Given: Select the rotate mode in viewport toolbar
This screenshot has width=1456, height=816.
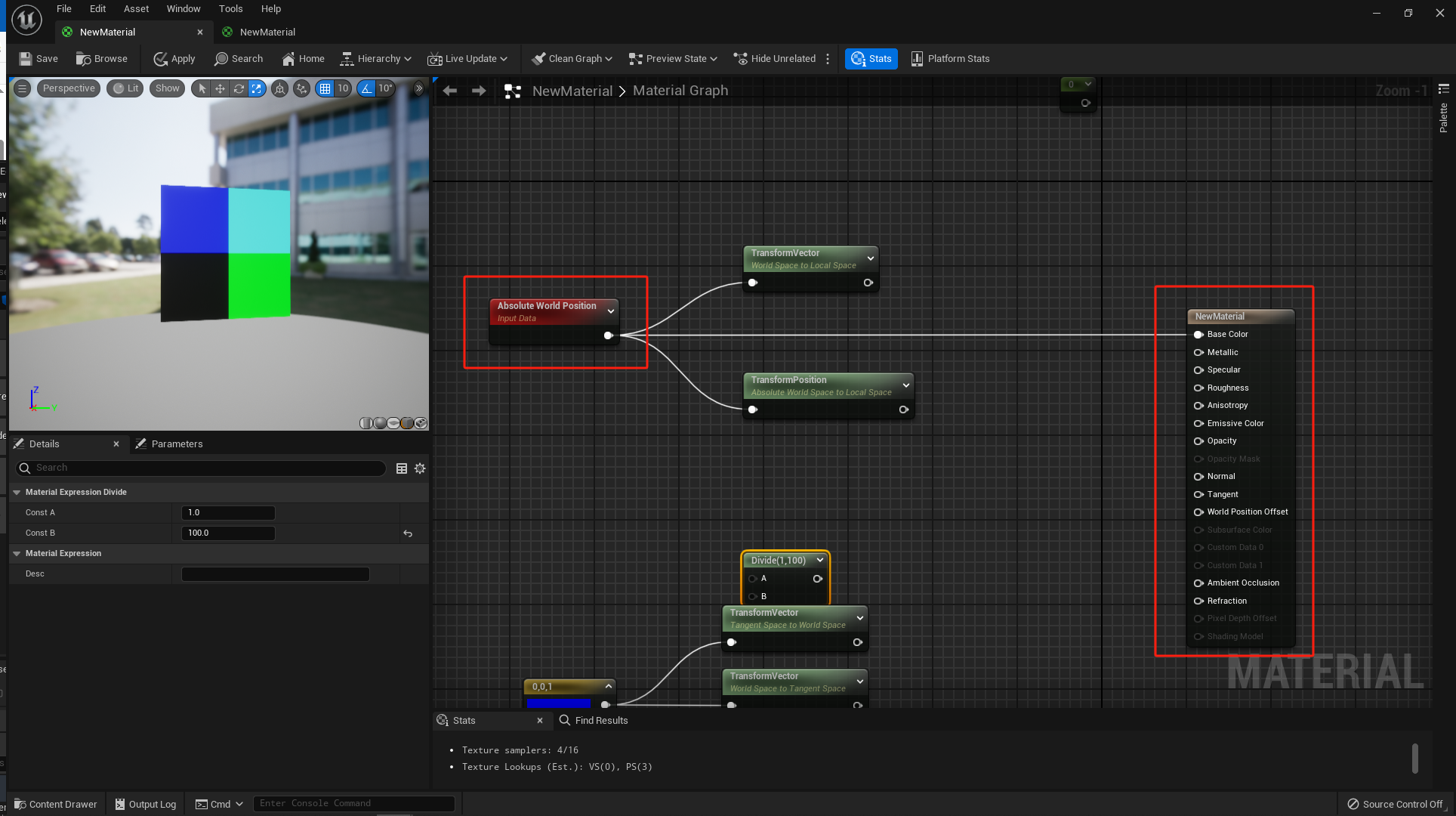Looking at the screenshot, I should pyautogui.click(x=239, y=88).
